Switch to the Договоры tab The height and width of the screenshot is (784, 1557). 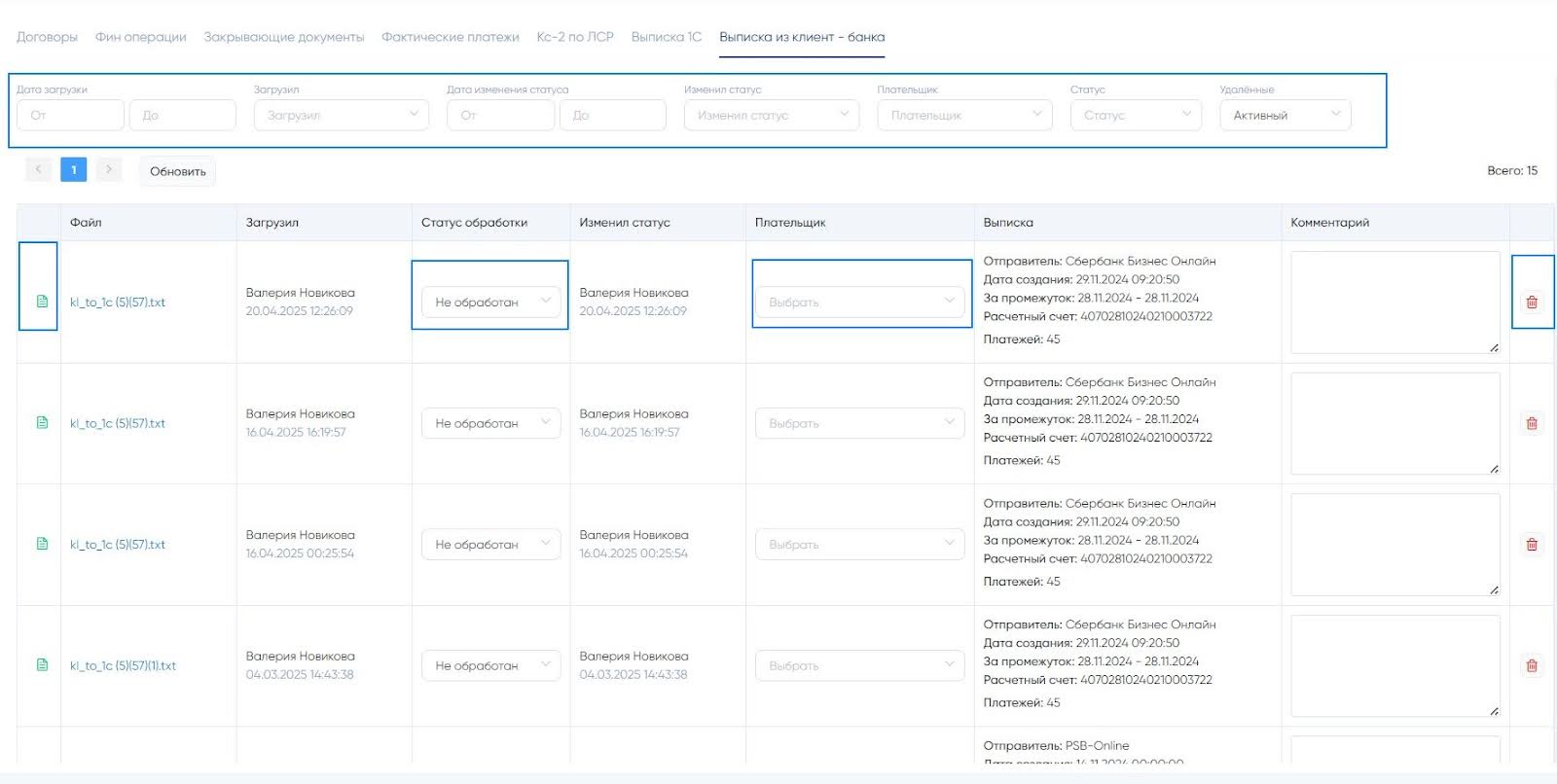click(47, 37)
